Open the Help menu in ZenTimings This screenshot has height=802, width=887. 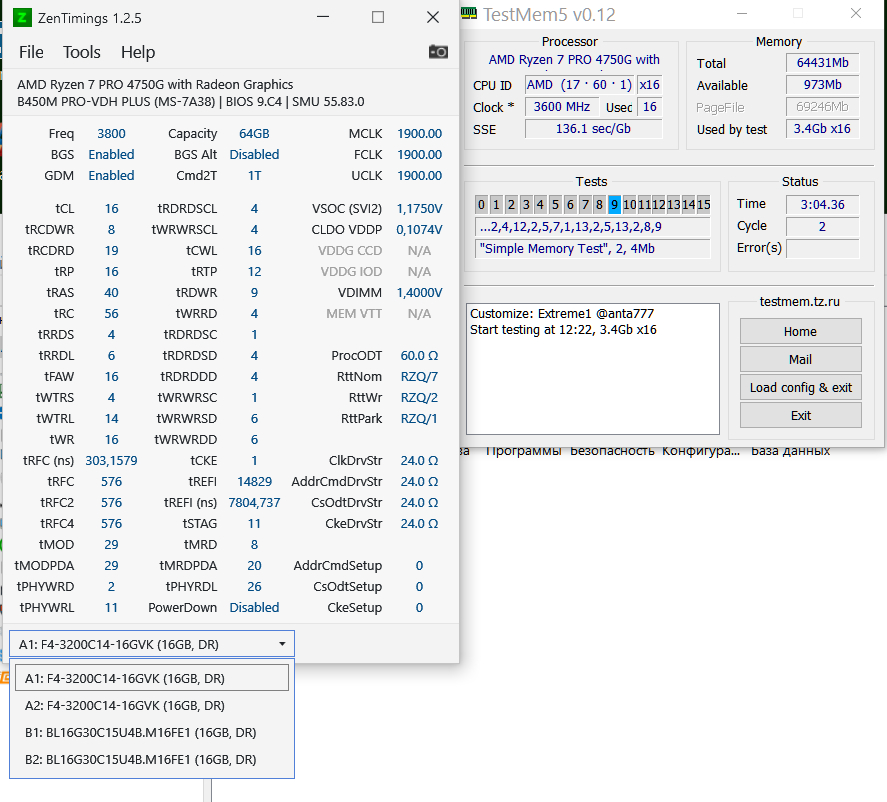pyautogui.click(x=138, y=52)
